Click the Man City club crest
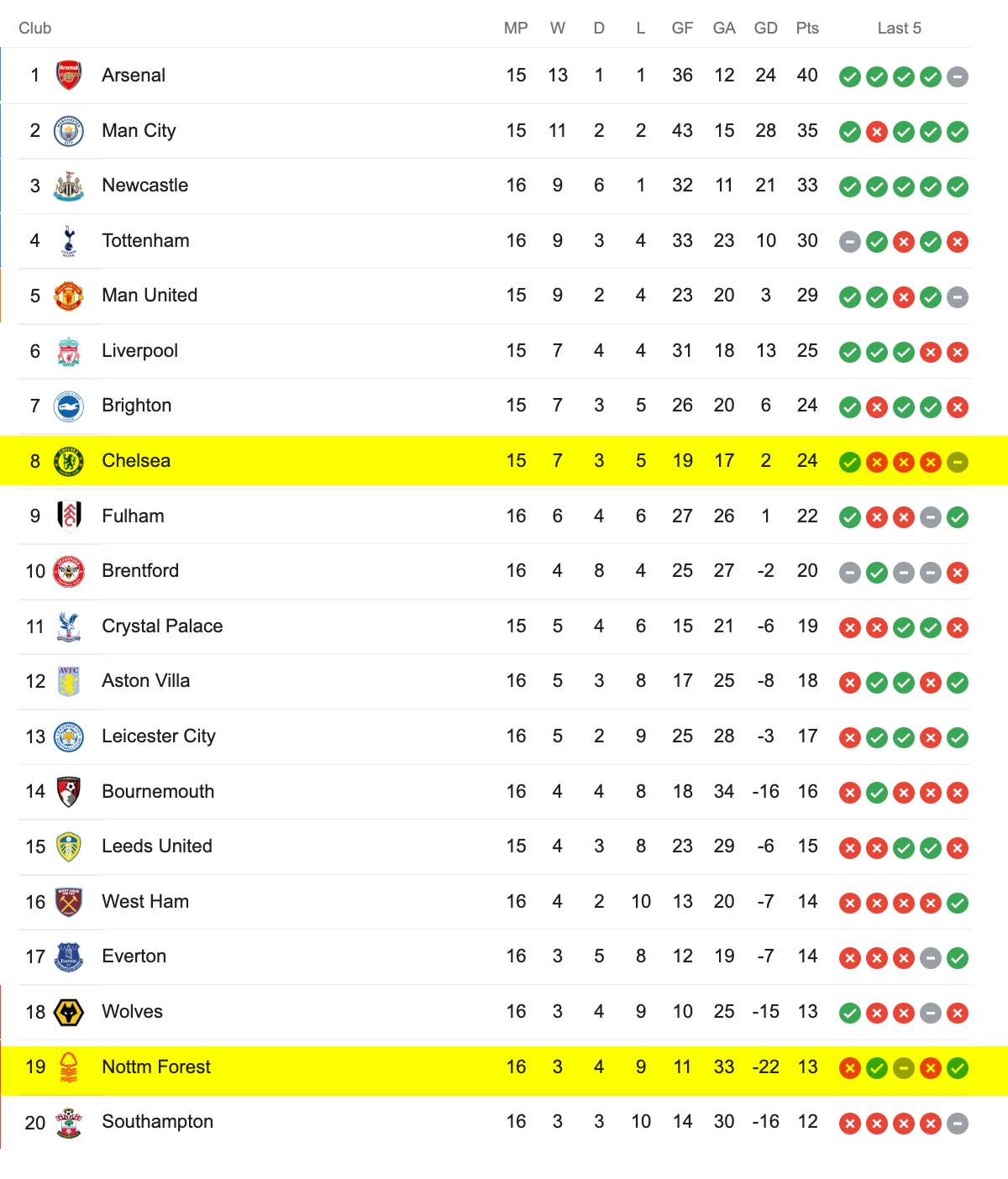This screenshot has width=1008, height=1179. pyautogui.click(x=69, y=131)
